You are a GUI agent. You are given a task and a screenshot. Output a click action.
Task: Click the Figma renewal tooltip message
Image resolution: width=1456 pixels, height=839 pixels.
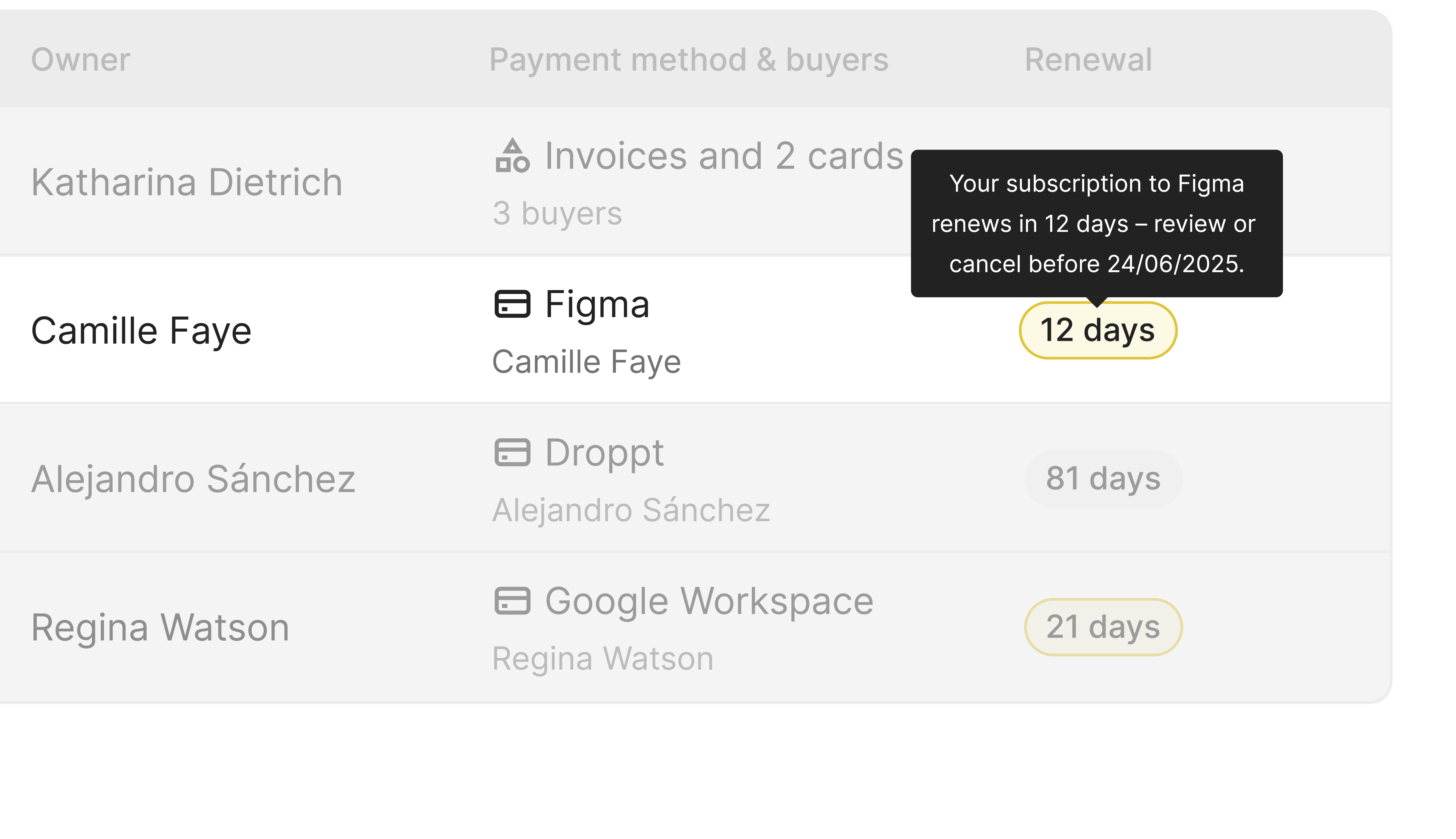1096,224
